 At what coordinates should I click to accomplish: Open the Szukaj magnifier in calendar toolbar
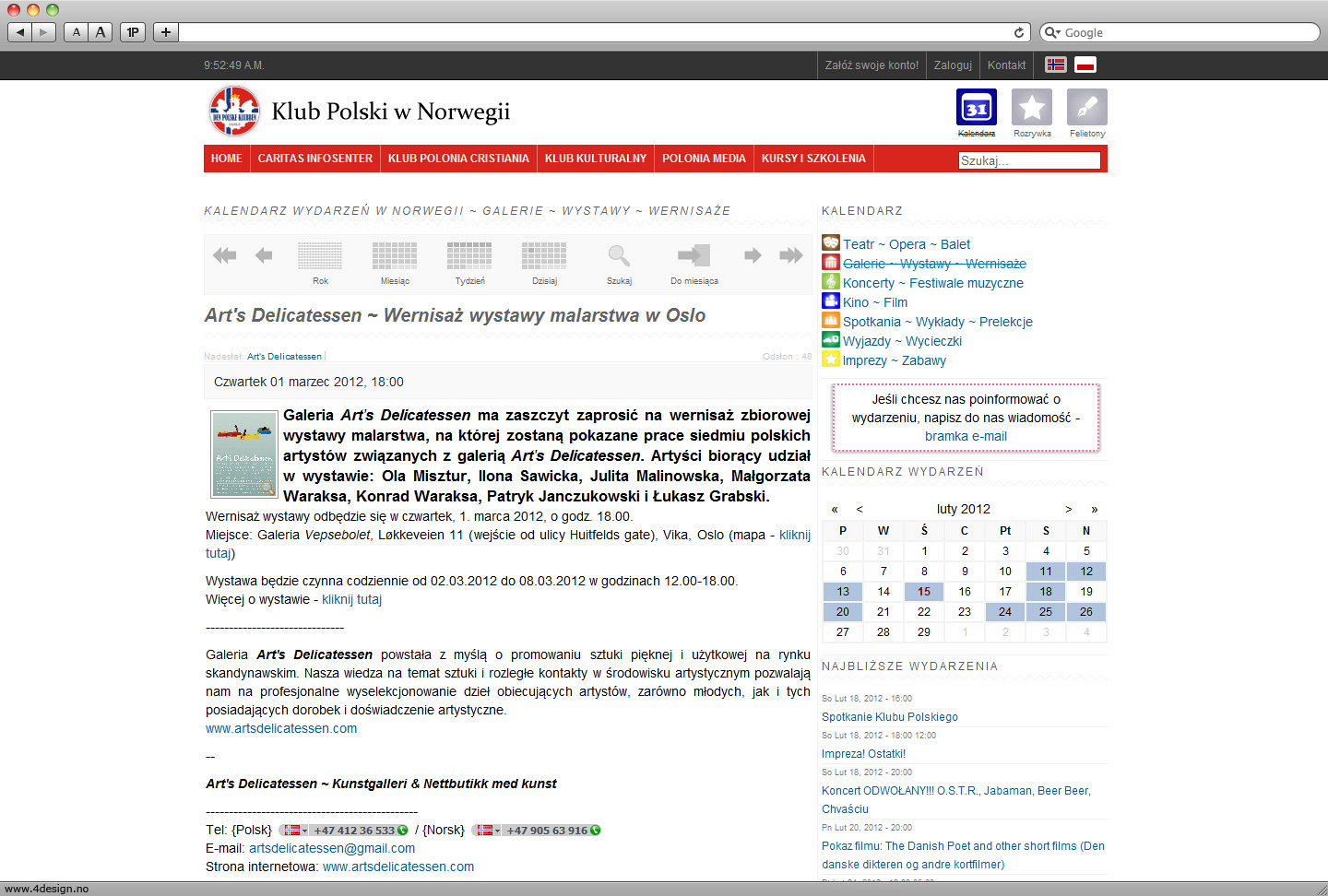(619, 255)
